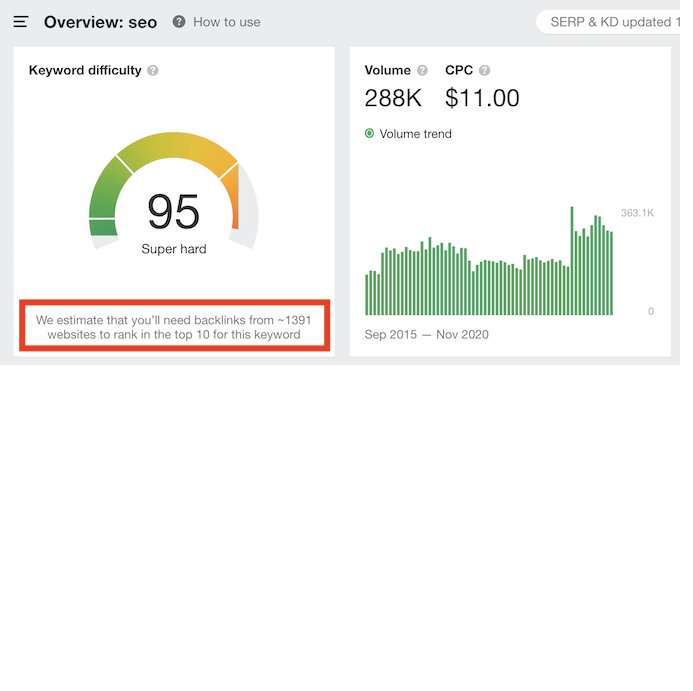Click the CPC help icon
693x691 pixels.
pos(484,70)
